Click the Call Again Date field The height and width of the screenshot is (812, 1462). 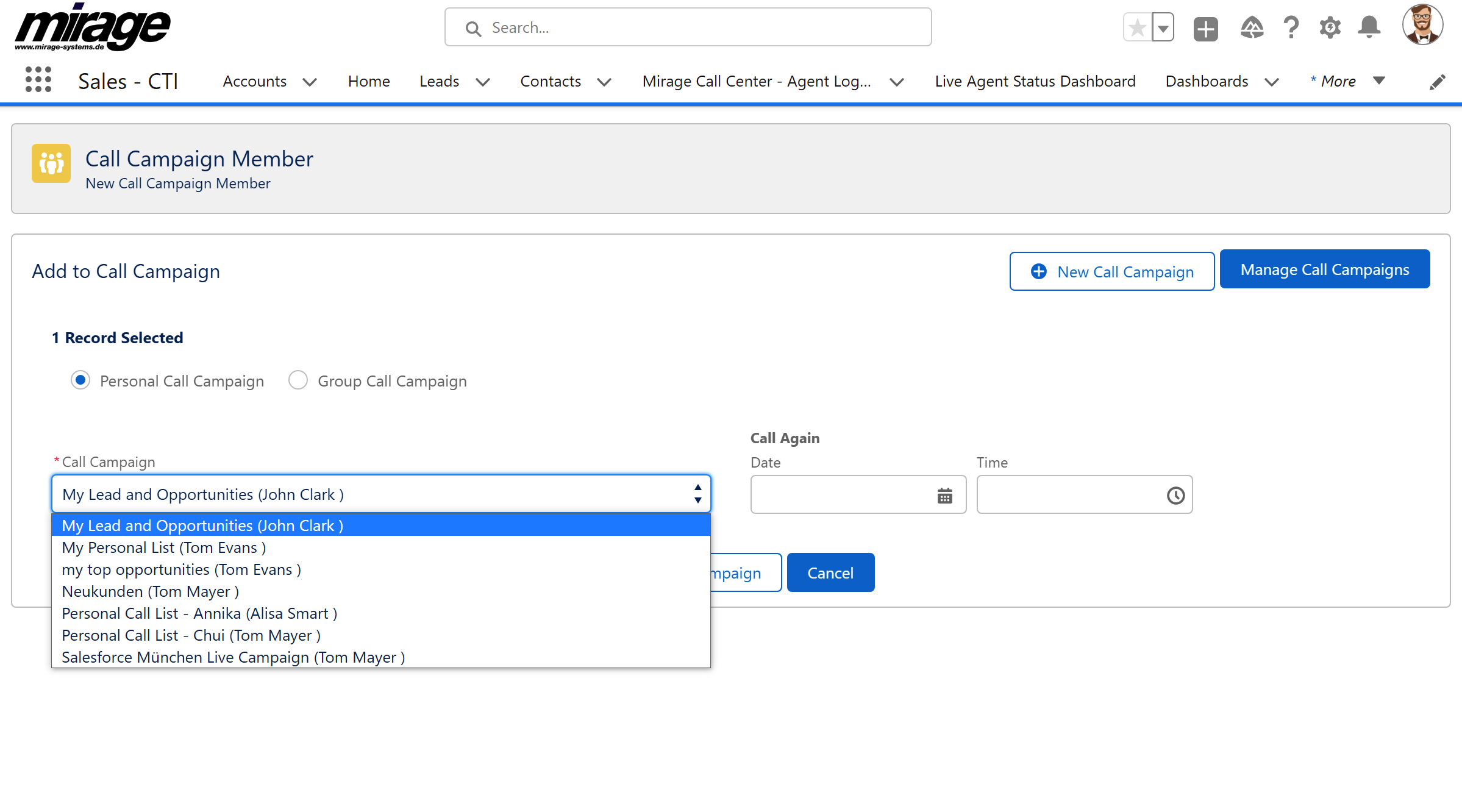[x=858, y=494]
